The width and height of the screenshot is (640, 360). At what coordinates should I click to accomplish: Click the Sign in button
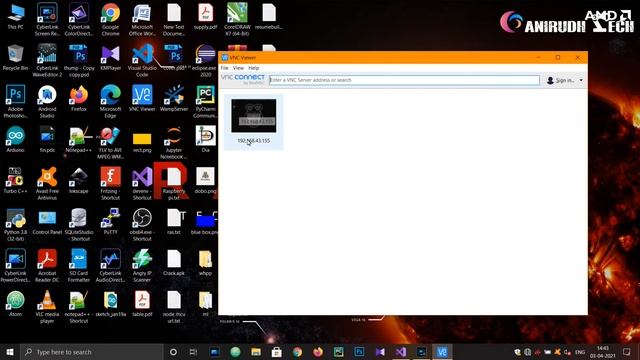coord(560,80)
